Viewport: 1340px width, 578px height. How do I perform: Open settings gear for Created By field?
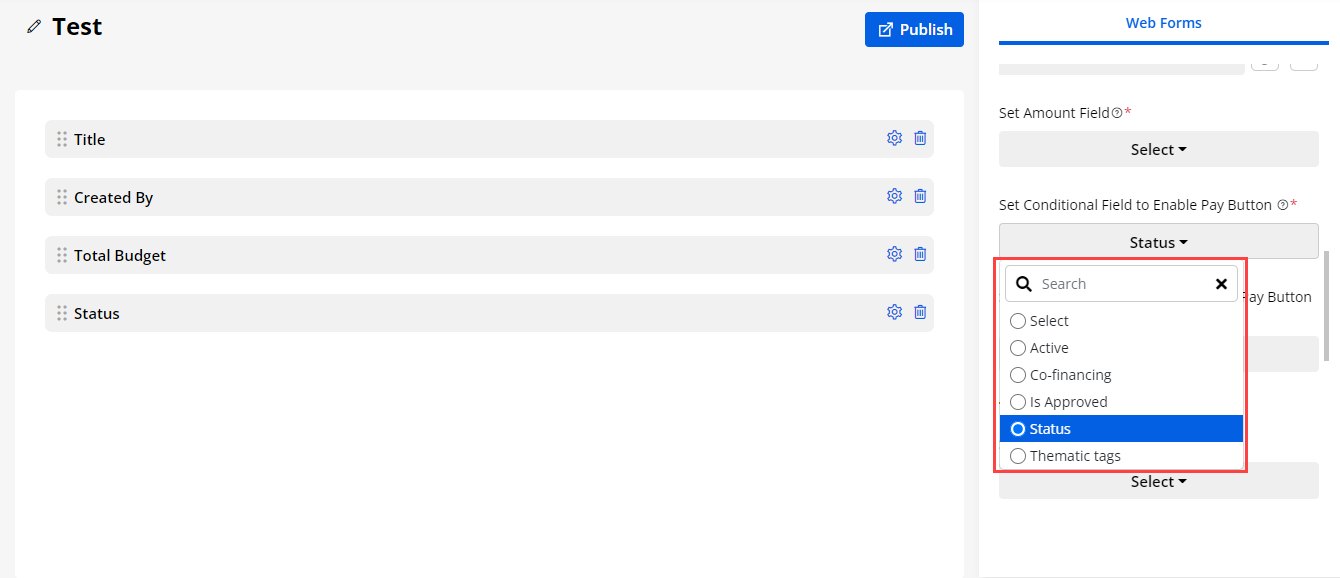click(894, 197)
